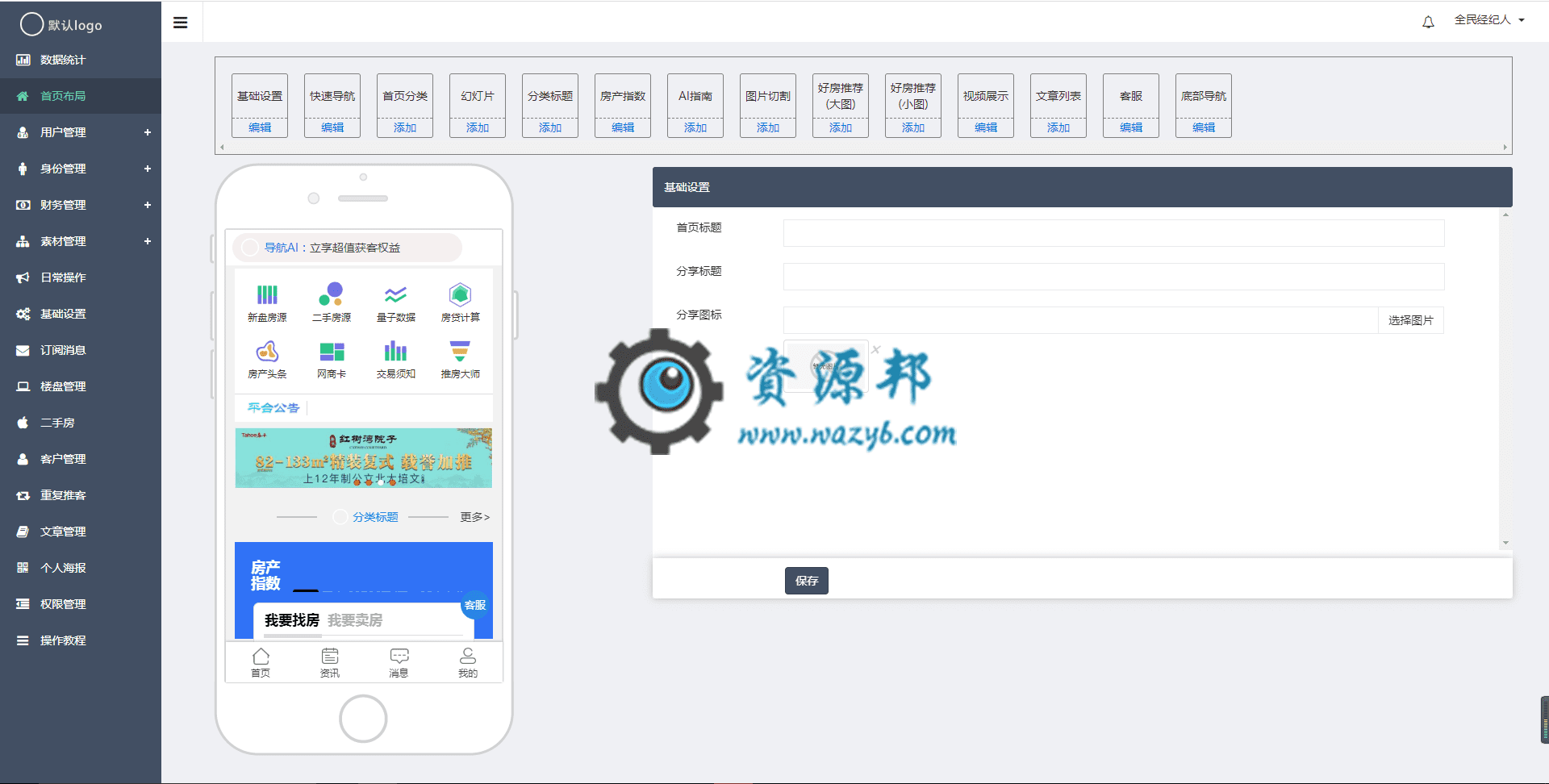Screen dimensions: 1549x784
Task: Click 更多> link in phone preview
Action: (475, 517)
